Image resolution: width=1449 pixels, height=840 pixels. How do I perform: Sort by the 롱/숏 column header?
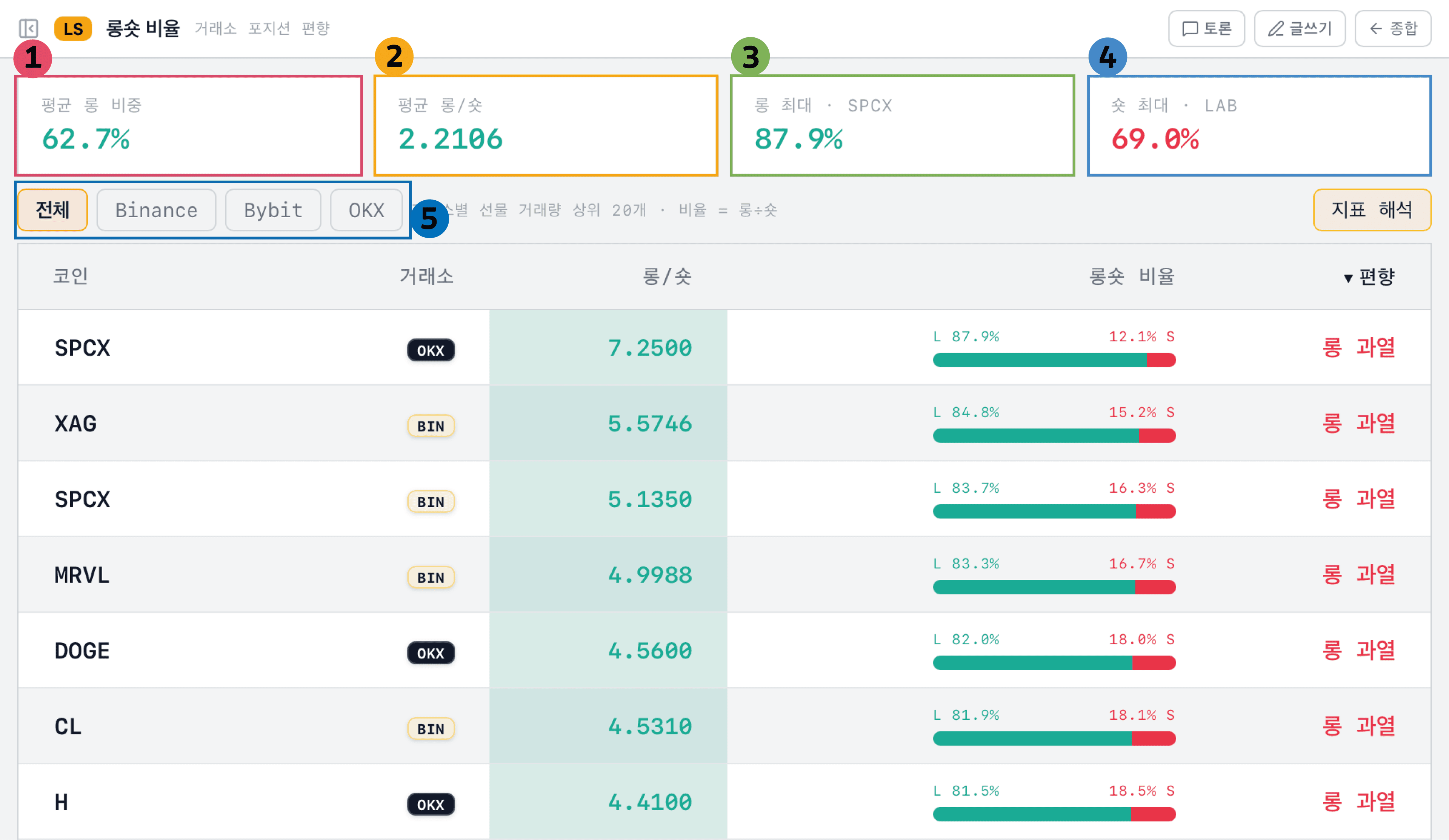(666, 276)
